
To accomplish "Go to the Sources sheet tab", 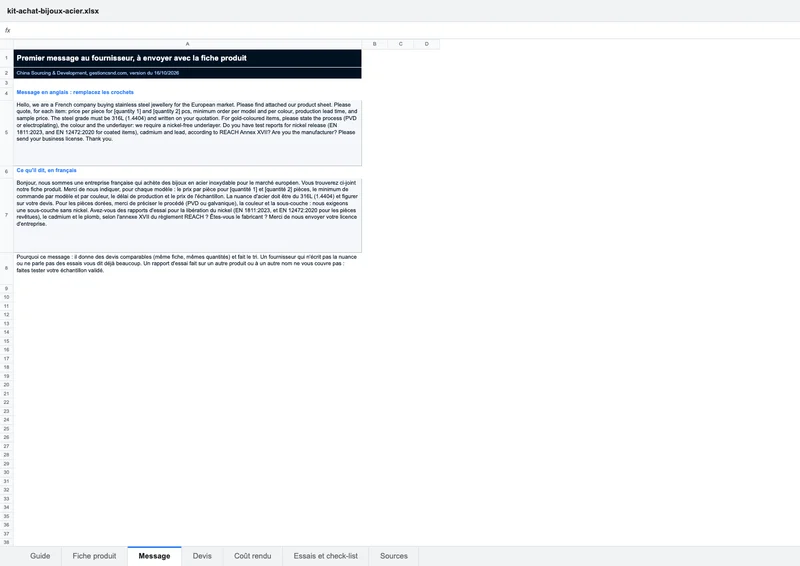I will coord(393,556).
